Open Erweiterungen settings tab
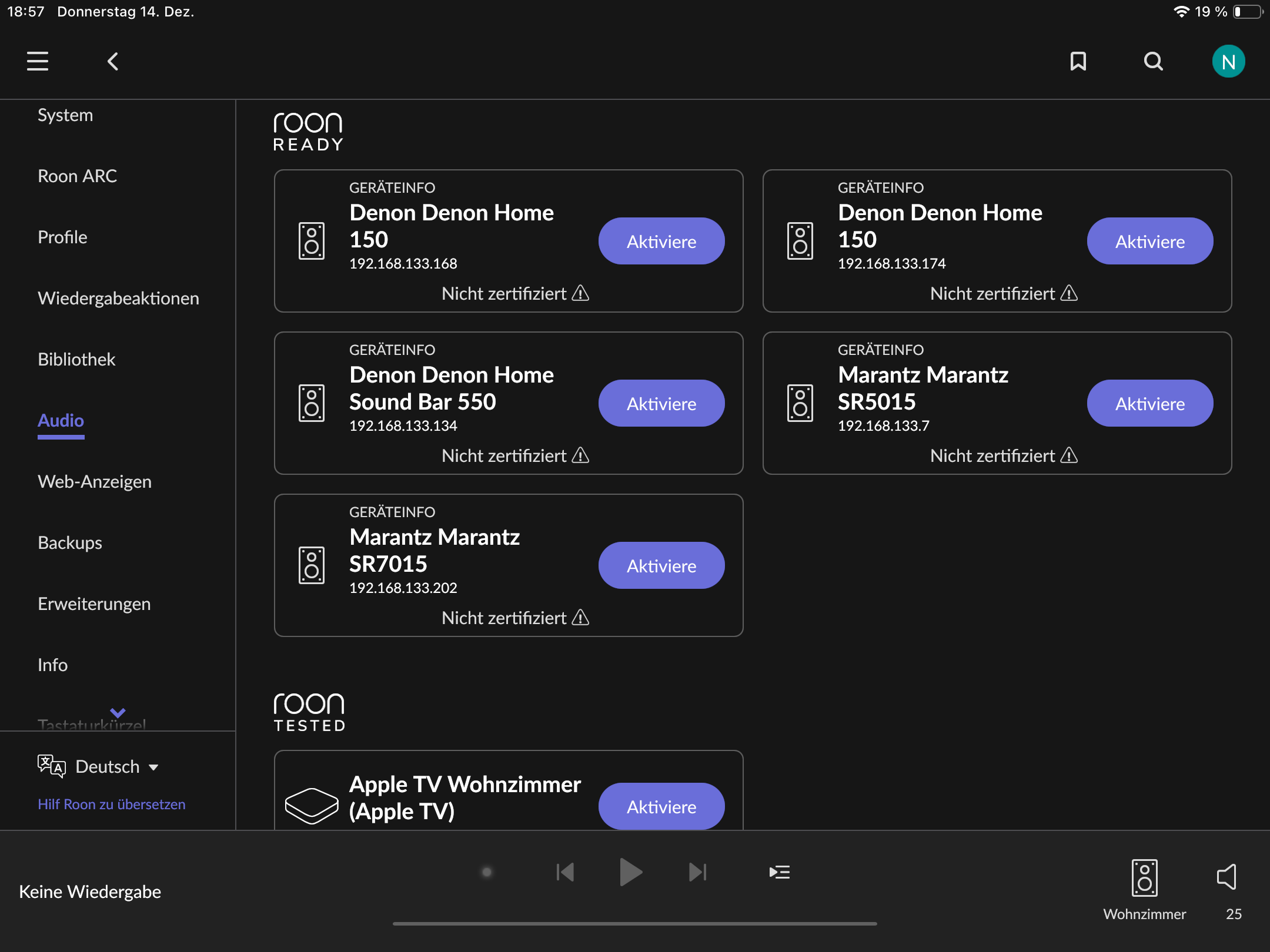 click(94, 604)
